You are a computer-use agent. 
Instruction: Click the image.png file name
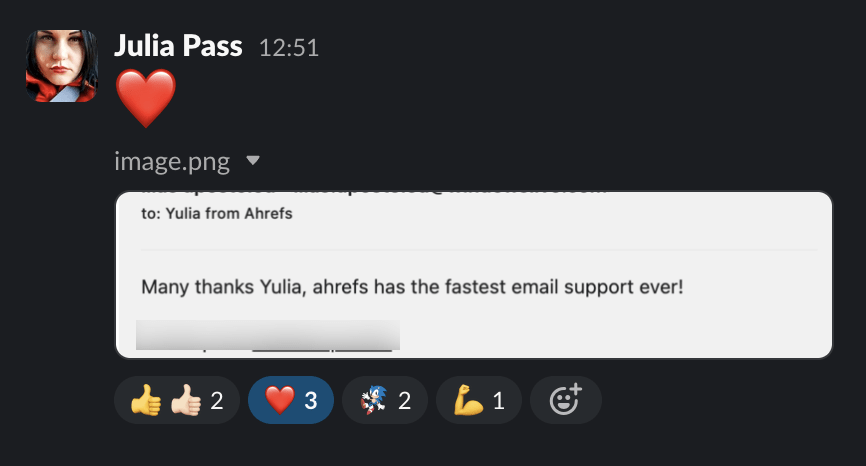[173, 160]
